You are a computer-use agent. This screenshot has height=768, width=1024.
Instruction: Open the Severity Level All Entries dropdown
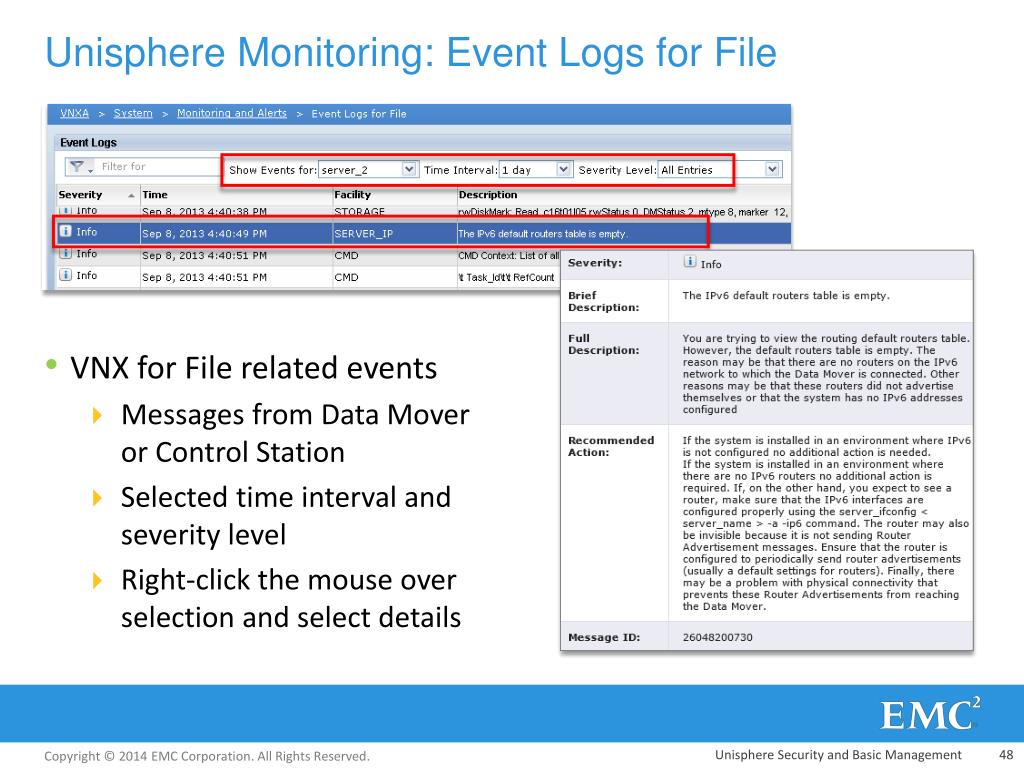pos(772,169)
